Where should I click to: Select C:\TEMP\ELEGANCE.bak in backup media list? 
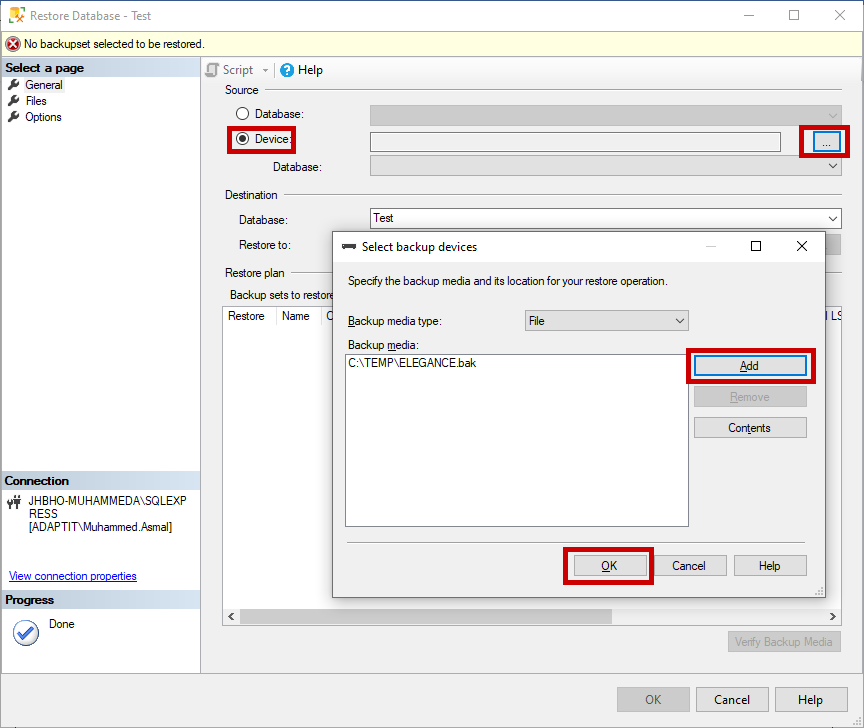click(412, 363)
